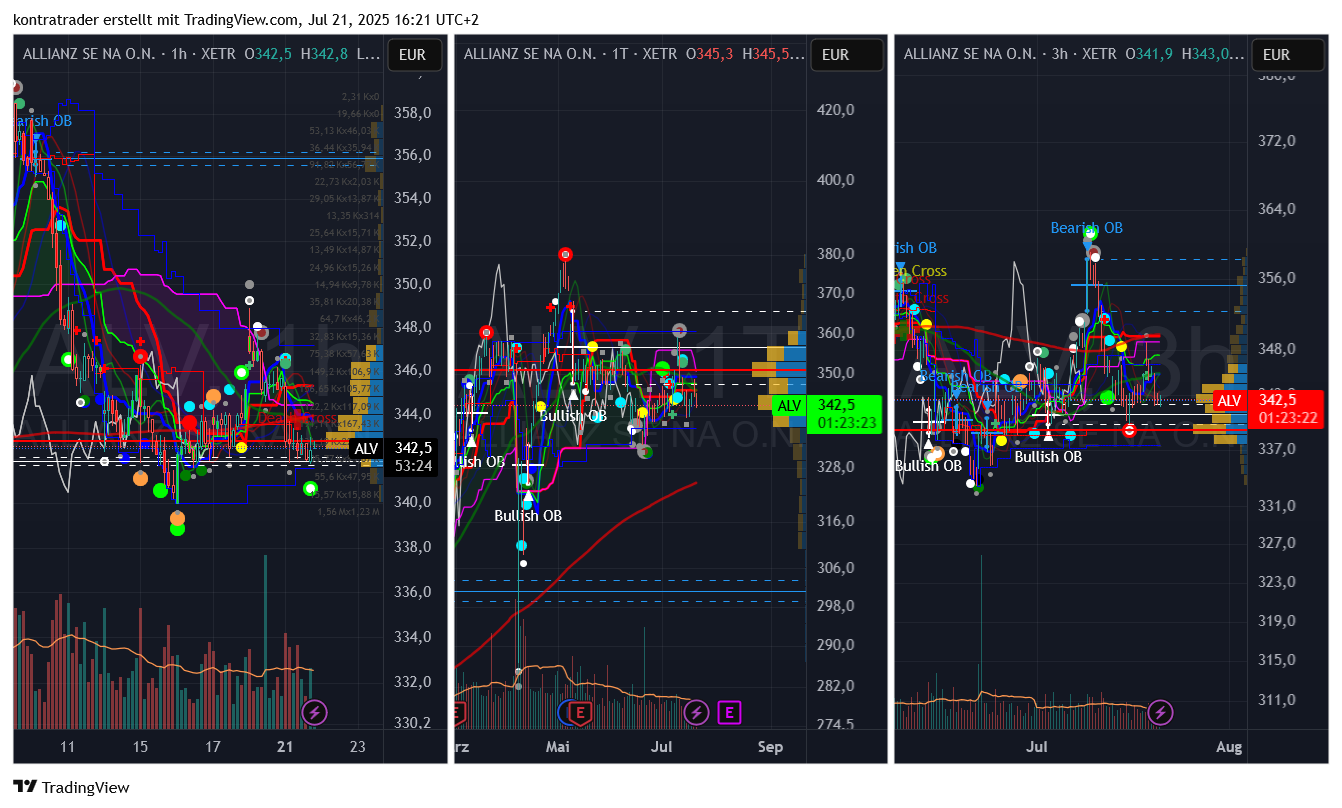This screenshot has height=808, width=1342.
Task: Click the ALLIANZ SE title of the 3h chart
Action: click(969, 55)
